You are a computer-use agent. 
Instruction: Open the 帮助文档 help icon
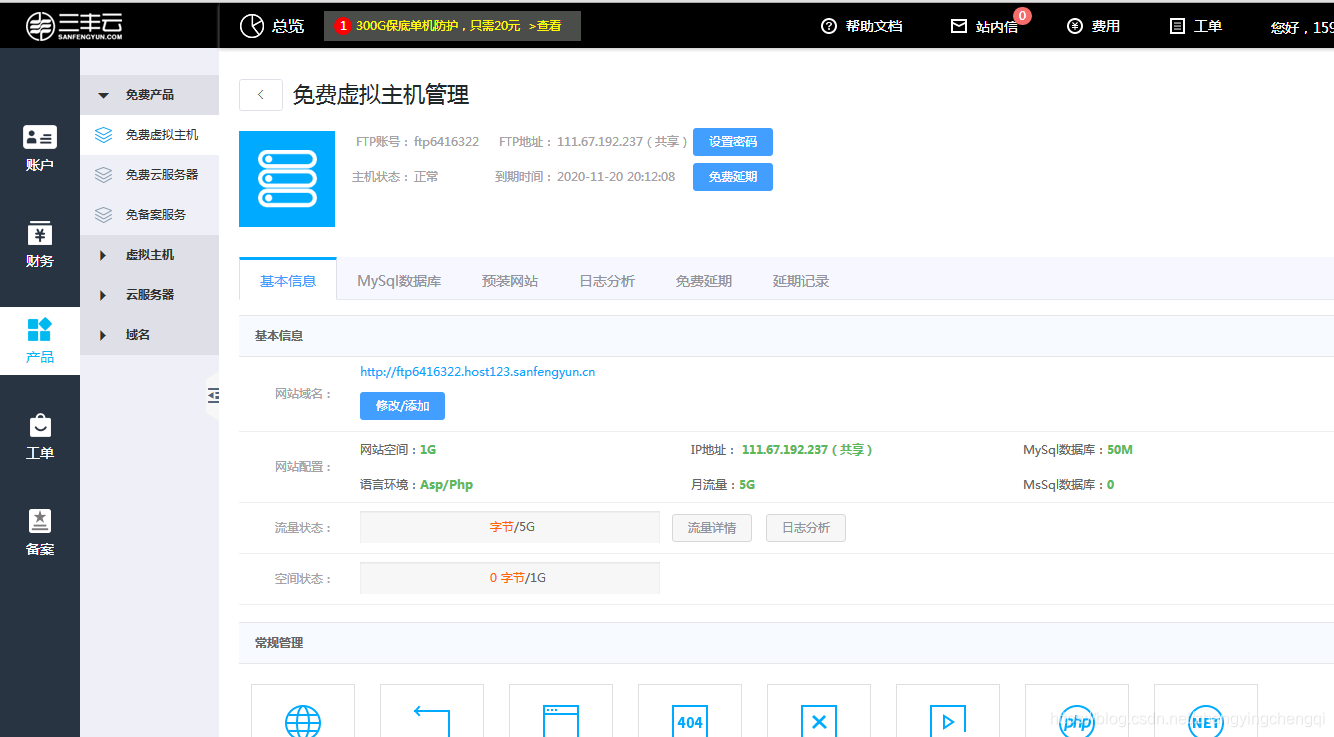828,26
